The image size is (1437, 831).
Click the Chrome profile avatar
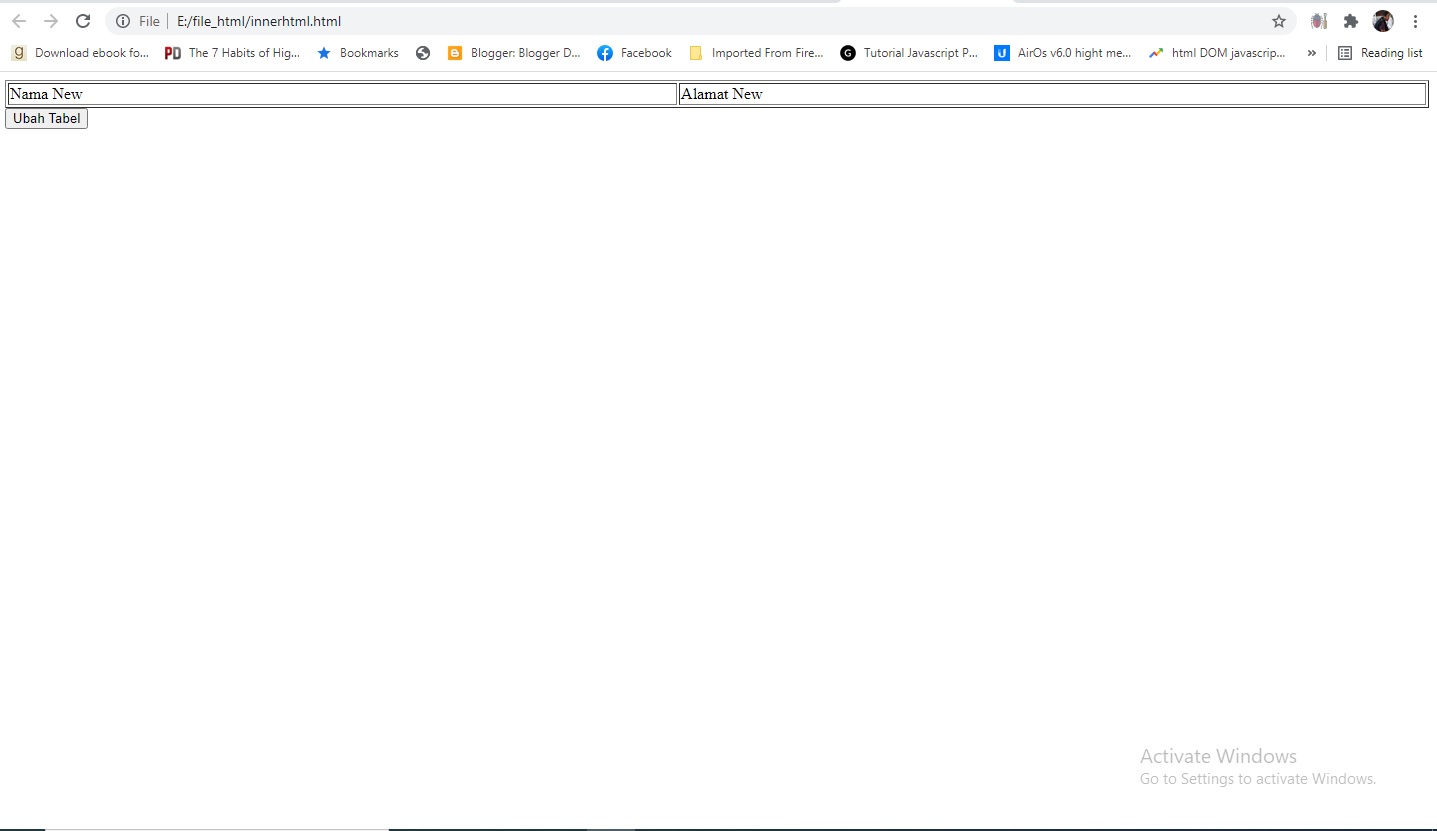(1383, 20)
